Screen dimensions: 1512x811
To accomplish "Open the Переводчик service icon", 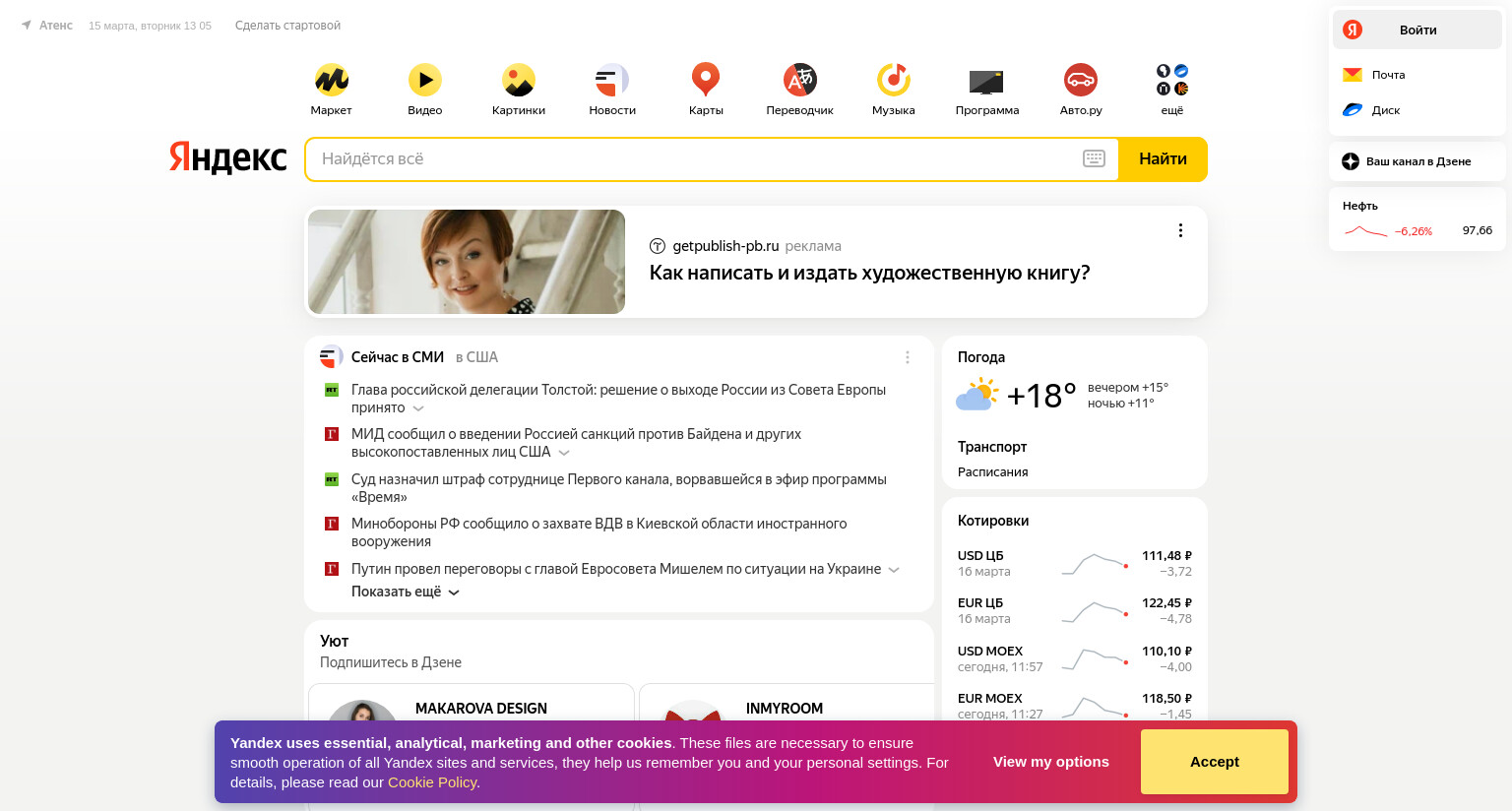I will click(800, 80).
